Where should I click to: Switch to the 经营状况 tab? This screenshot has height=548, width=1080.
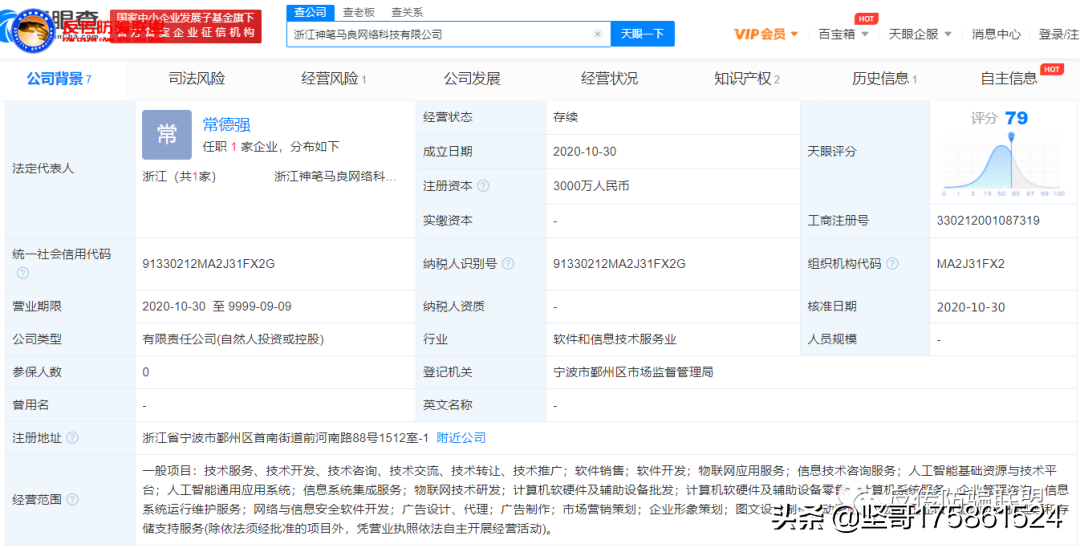click(x=609, y=78)
